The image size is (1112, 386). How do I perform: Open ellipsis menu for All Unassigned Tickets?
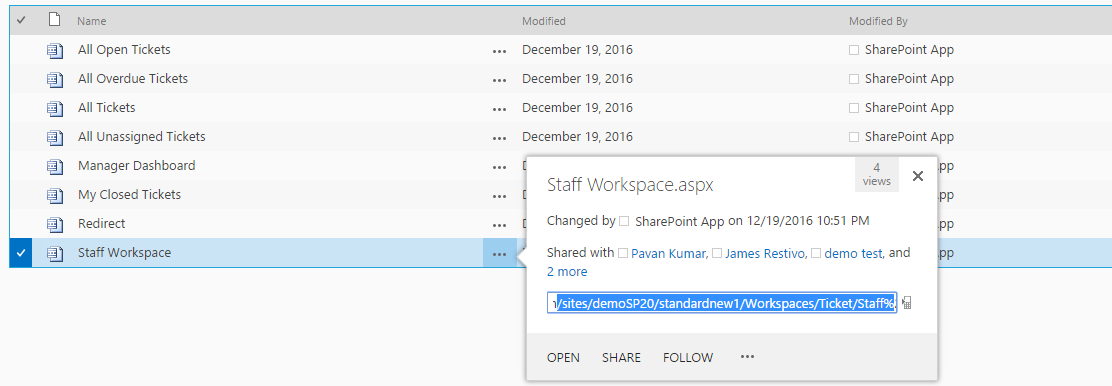[499, 138]
